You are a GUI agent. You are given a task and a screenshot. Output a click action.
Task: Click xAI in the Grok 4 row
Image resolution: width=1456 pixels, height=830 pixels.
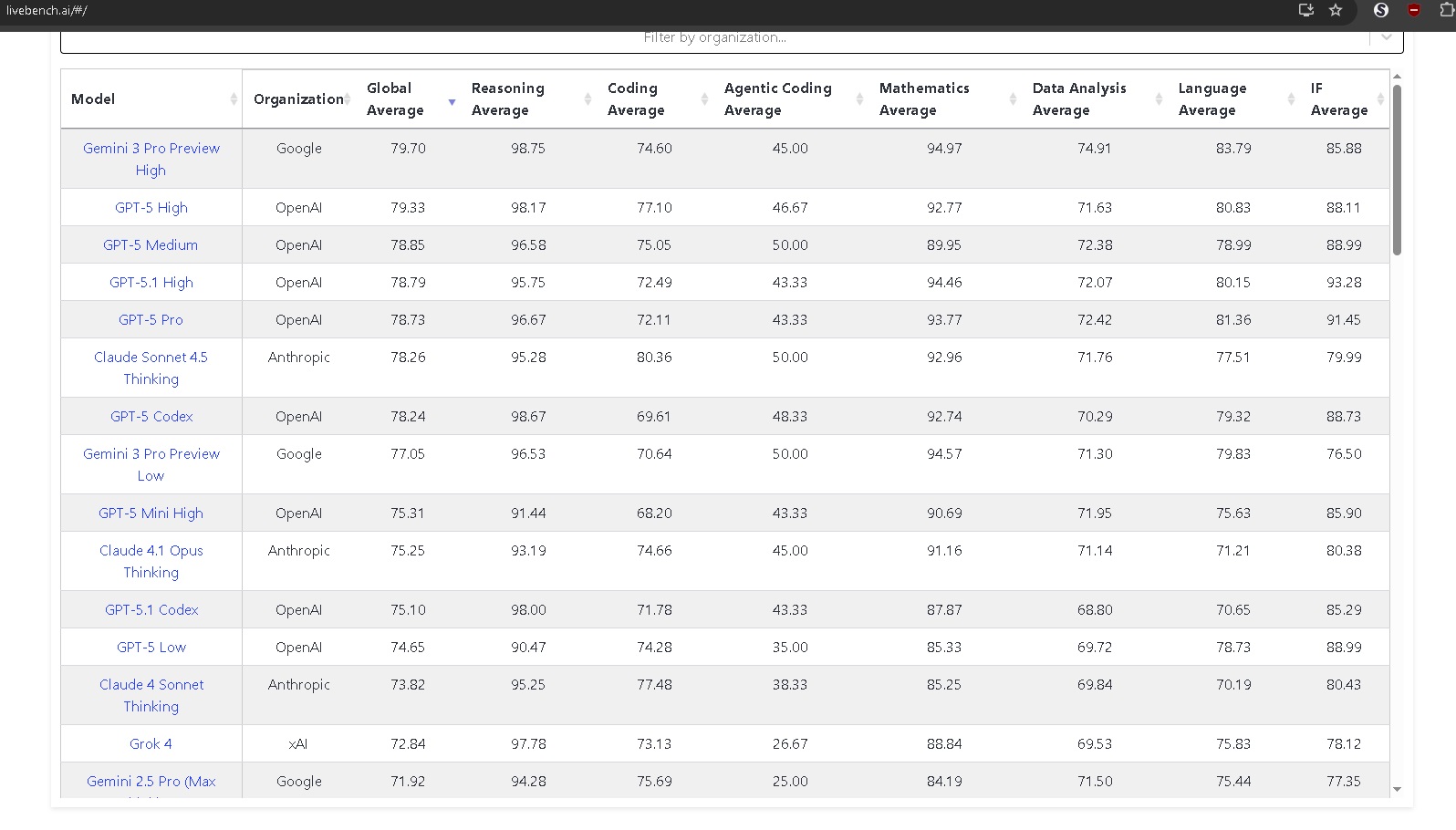click(x=298, y=744)
